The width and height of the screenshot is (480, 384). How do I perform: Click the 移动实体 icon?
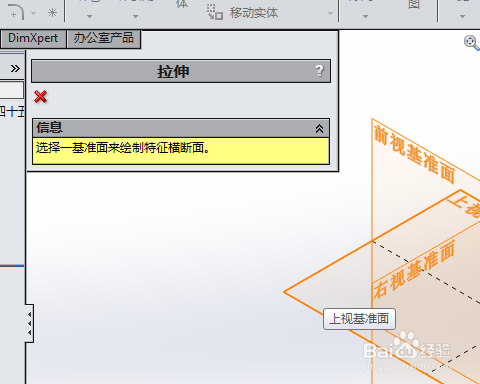point(215,12)
